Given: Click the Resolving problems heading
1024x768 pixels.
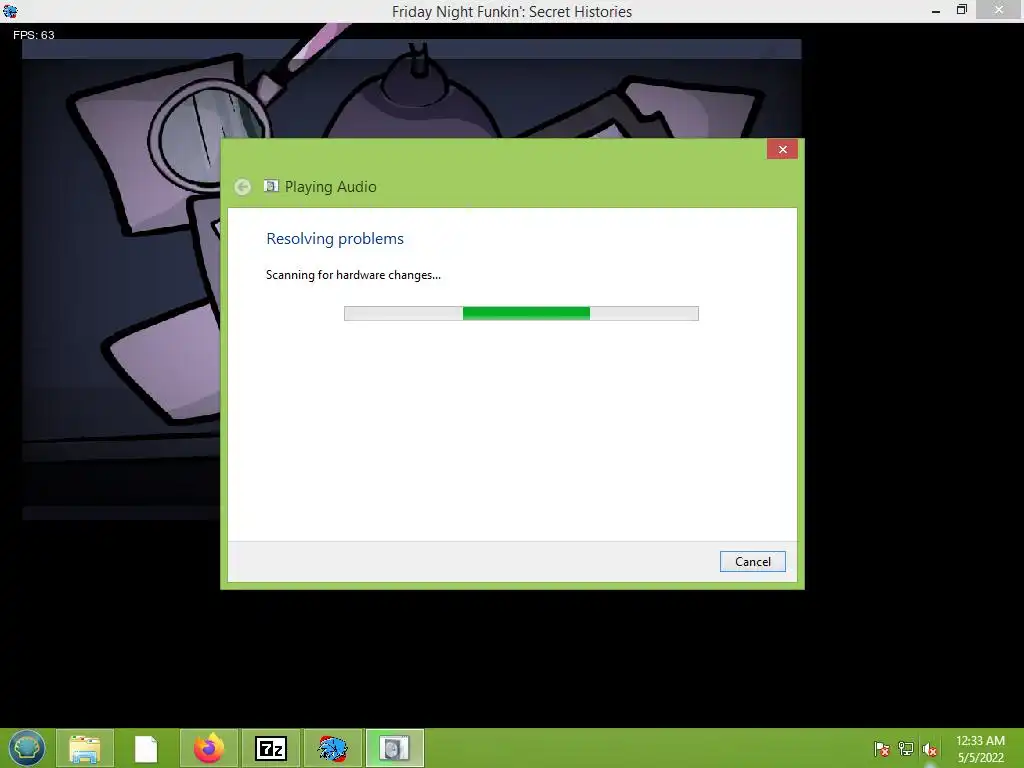Looking at the screenshot, I should point(335,239).
